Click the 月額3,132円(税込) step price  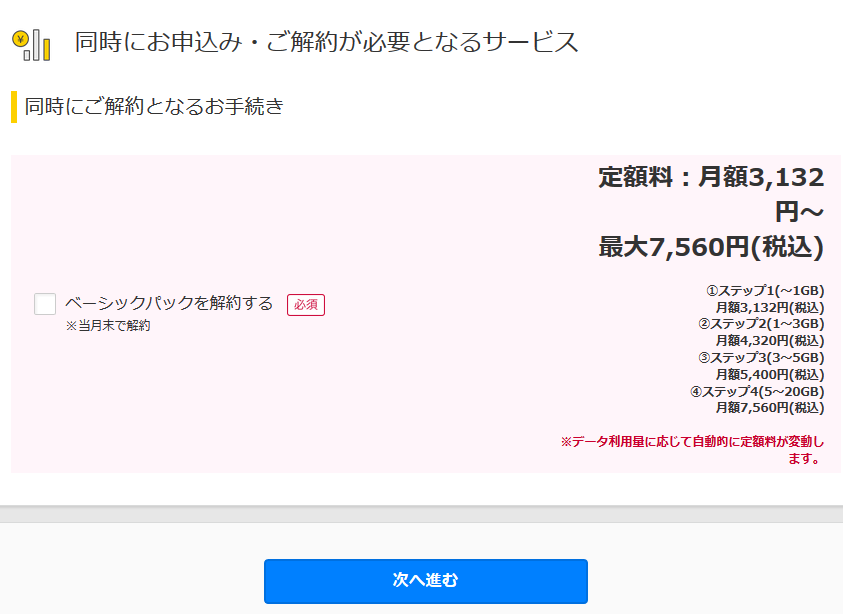pos(770,308)
